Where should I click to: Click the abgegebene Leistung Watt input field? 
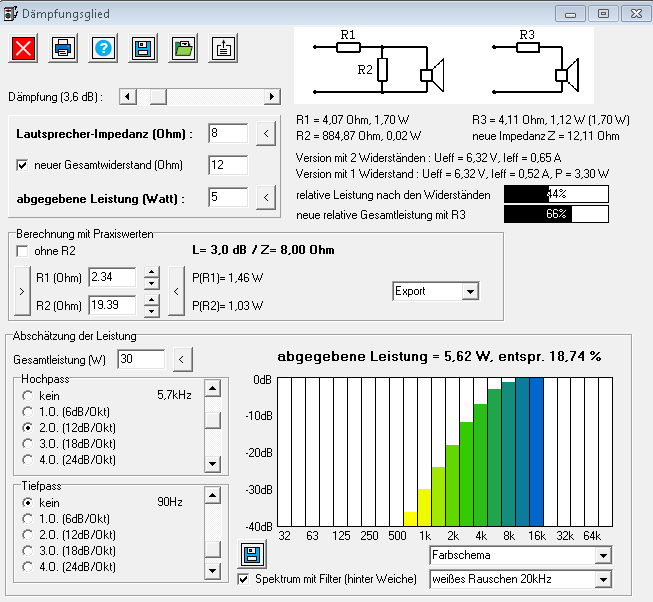[x=228, y=197]
